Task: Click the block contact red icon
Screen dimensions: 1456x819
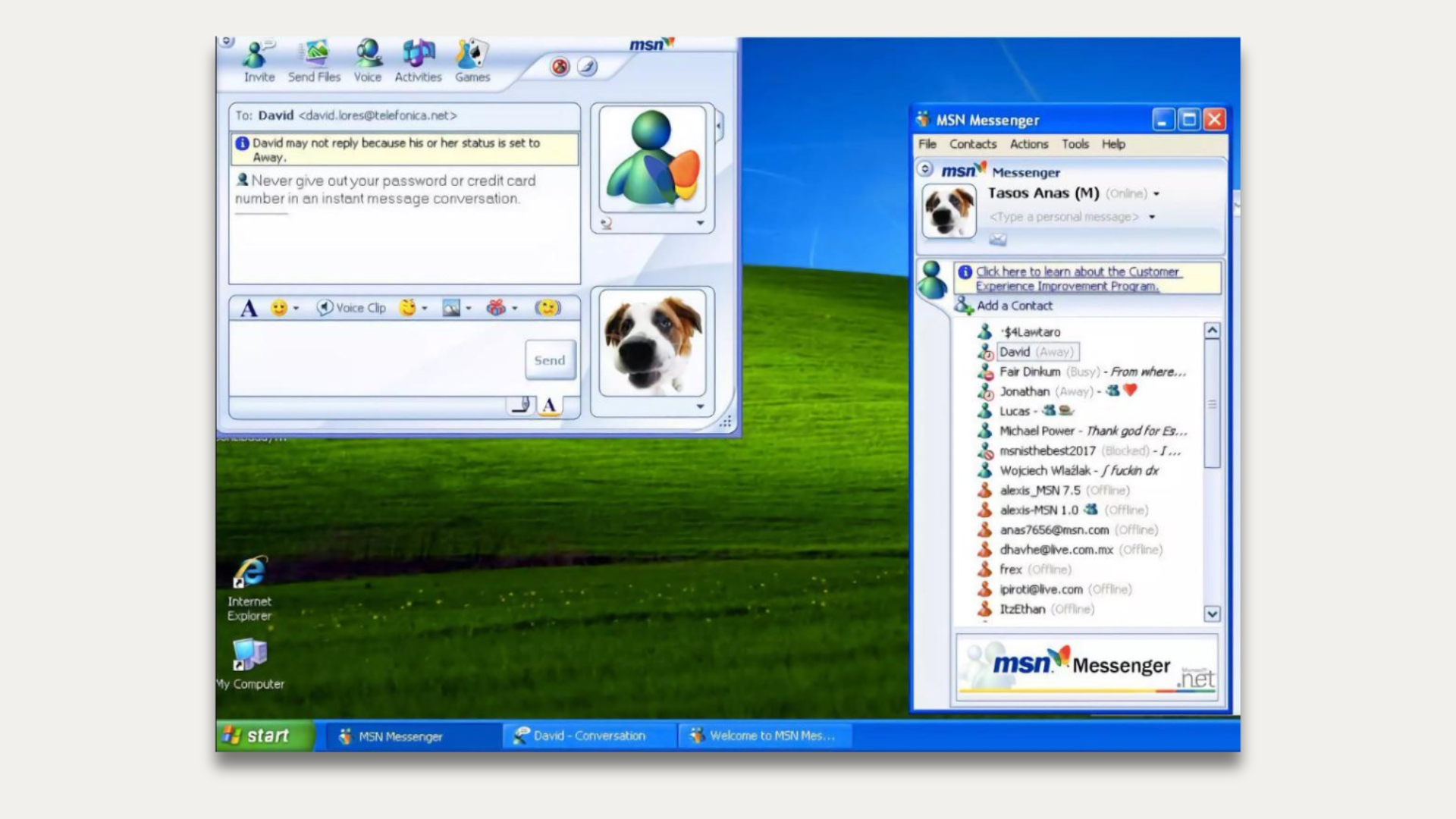Action: pyautogui.click(x=560, y=67)
